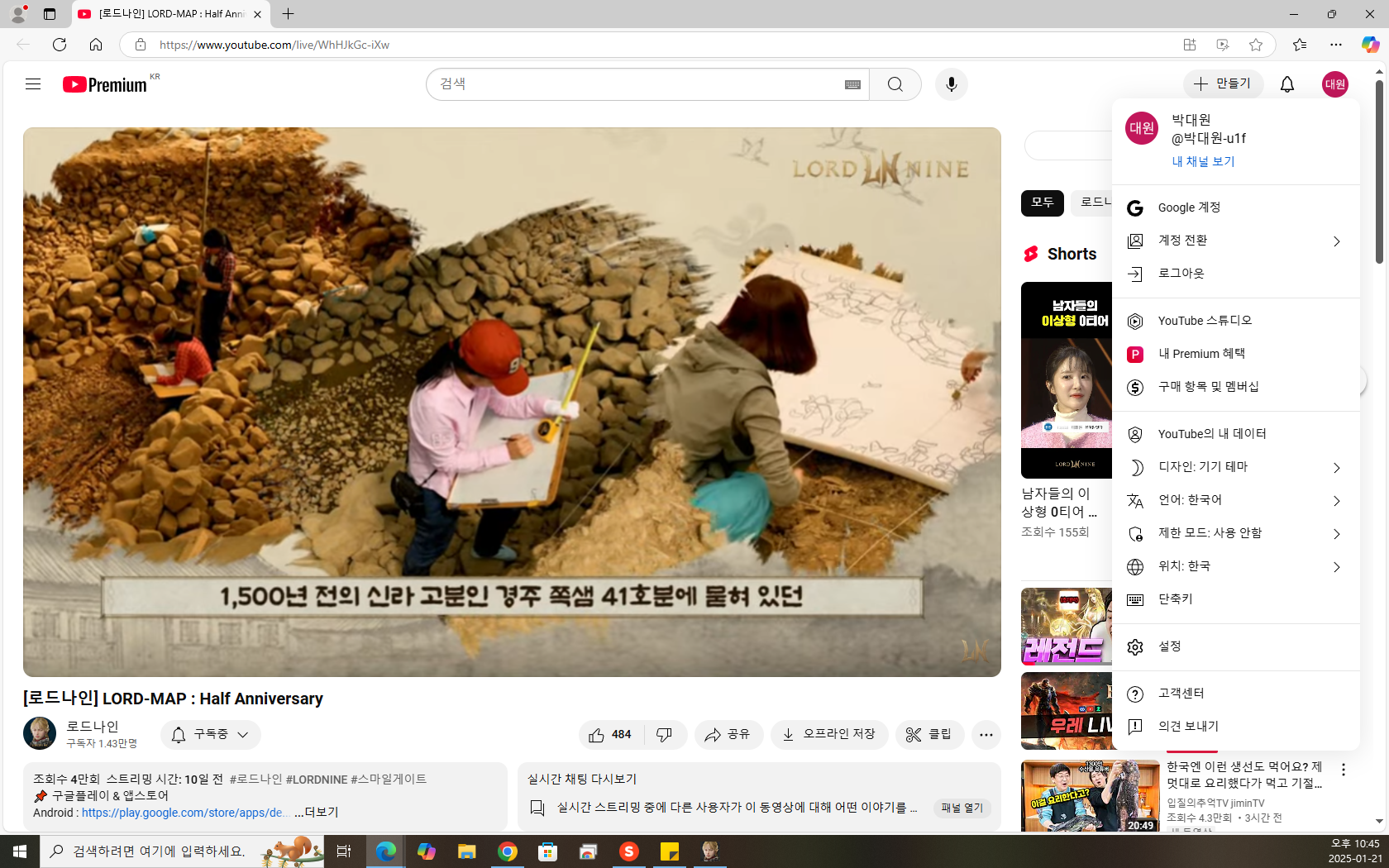Viewport: 1389px width, 868px height.
Task: Open the notifications bell
Action: pos(1286,84)
